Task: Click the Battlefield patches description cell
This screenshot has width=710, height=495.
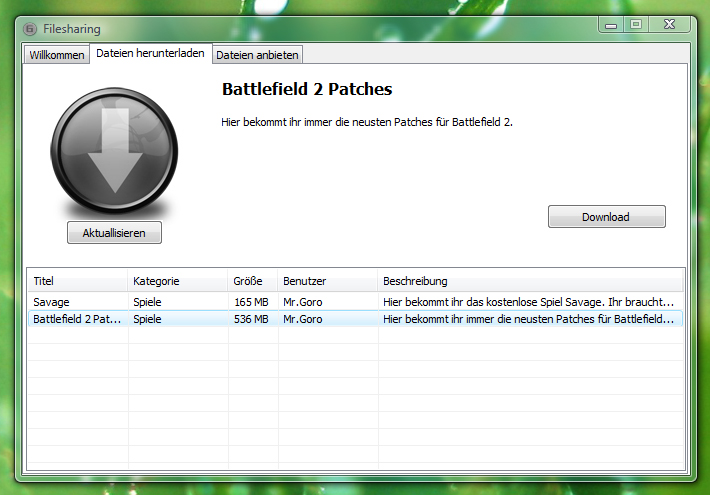Action: [x=528, y=319]
